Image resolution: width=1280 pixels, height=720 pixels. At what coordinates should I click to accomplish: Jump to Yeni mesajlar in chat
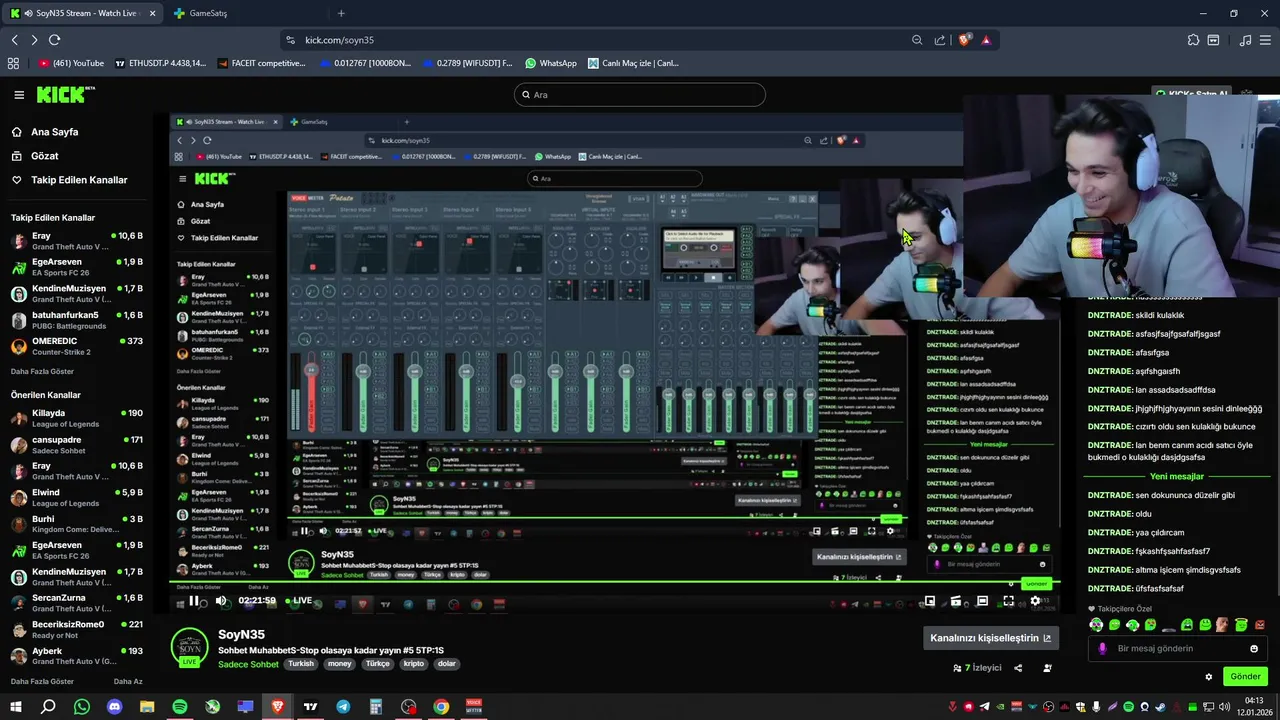(1177, 477)
